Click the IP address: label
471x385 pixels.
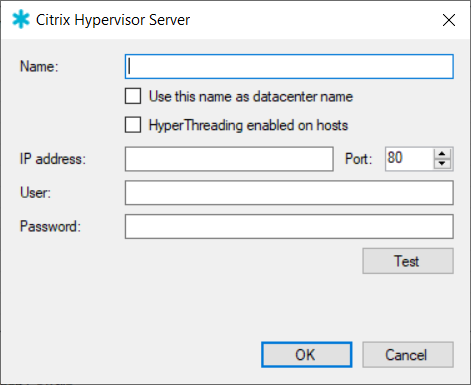[53, 159]
